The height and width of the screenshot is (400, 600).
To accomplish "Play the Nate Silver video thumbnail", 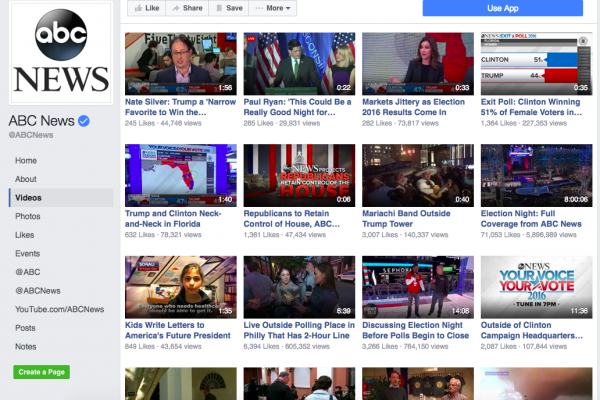I will pos(181,64).
